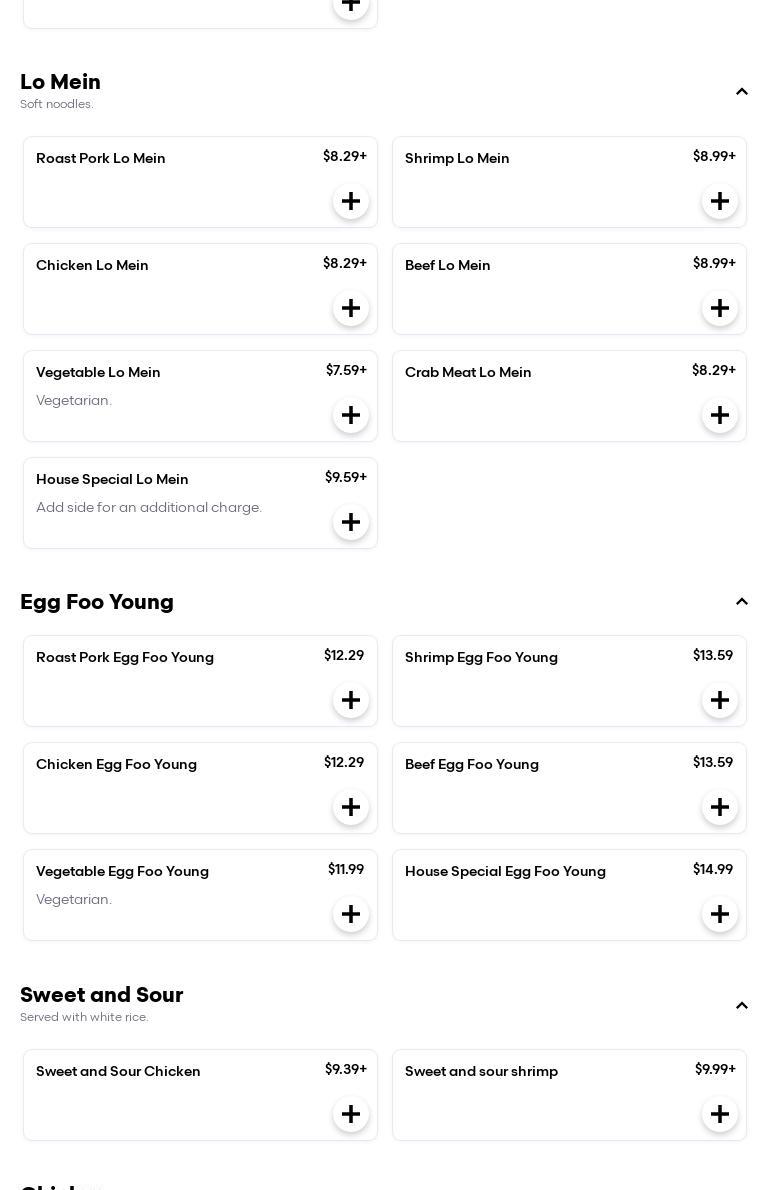Add Sweet and sour shrimp to cart
This screenshot has width=770, height=1190.
point(720,1114)
